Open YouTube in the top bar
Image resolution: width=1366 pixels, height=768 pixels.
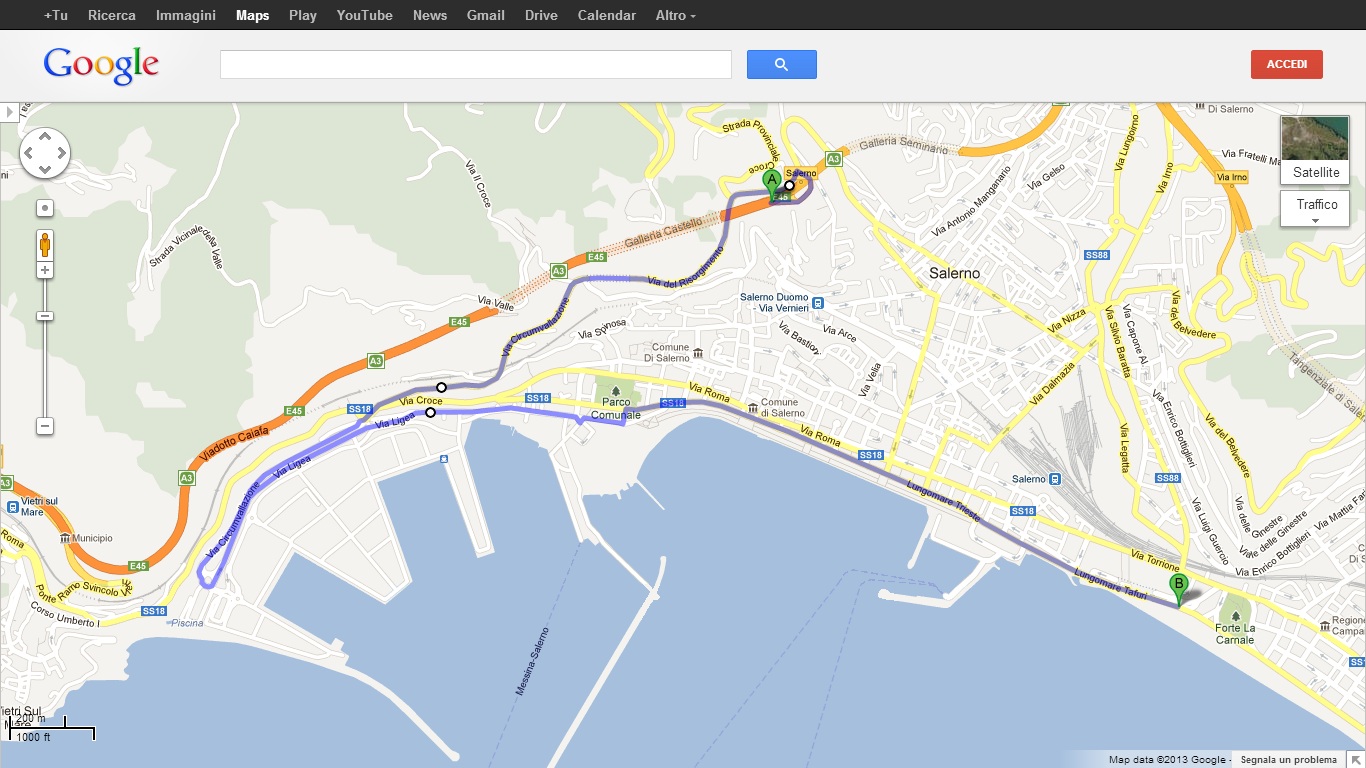click(x=365, y=15)
